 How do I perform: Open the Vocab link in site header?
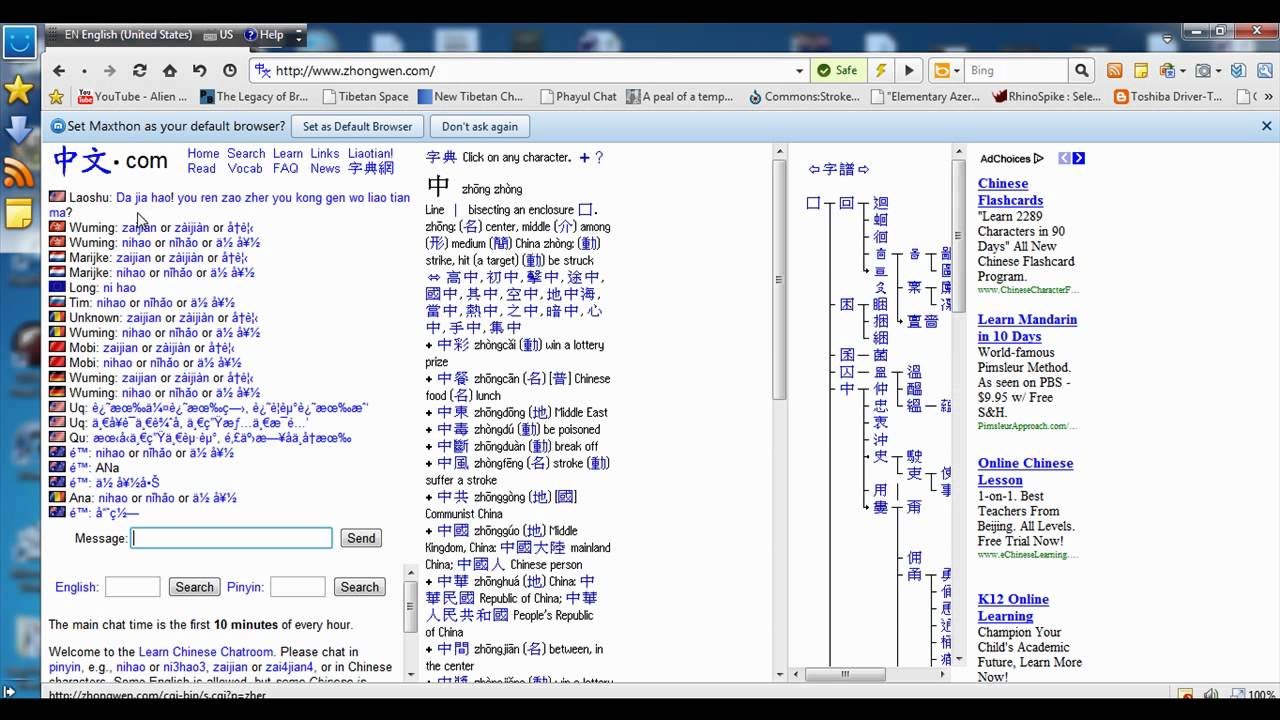pyautogui.click(x=245, y=169)
